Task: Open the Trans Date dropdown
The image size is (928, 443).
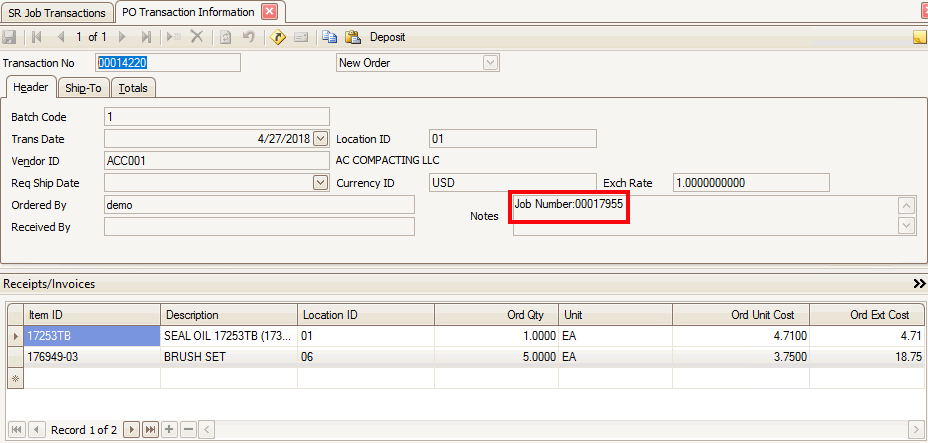Action: click(x=320, y=139)
